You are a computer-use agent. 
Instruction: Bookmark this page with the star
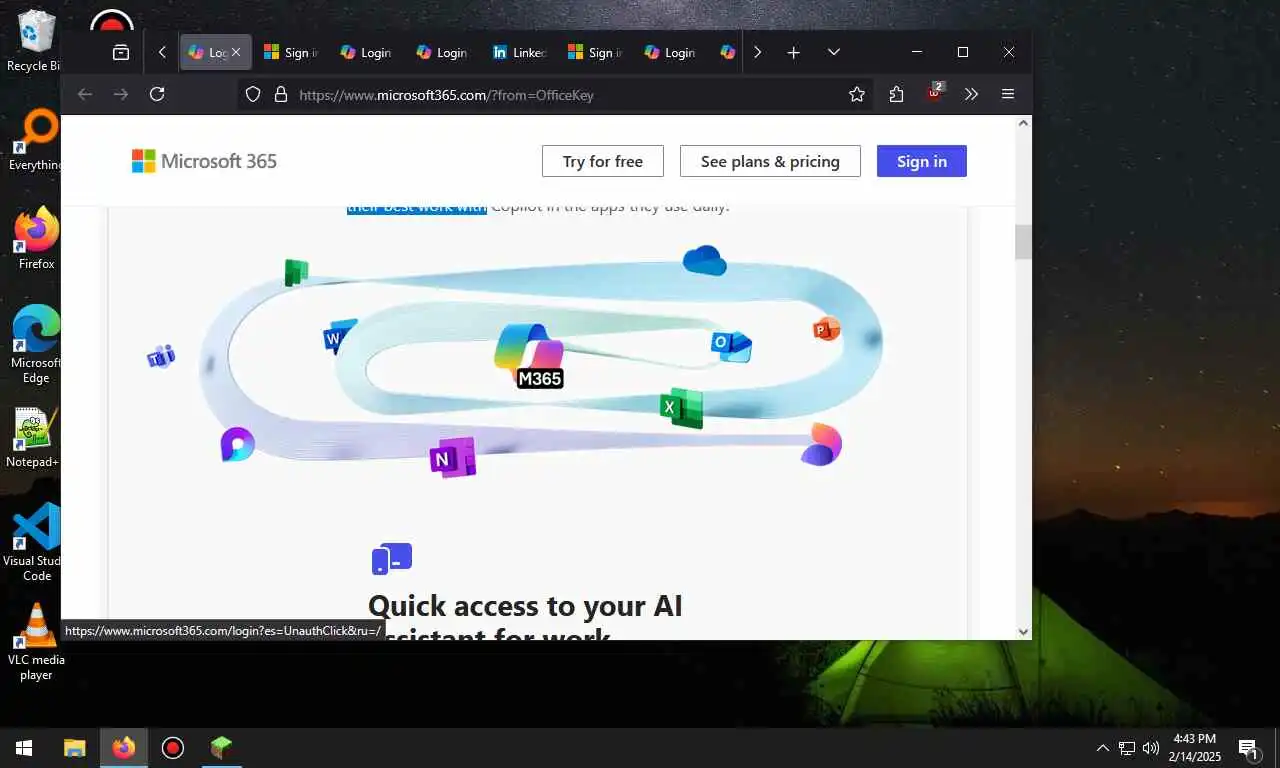click(x=857, y=94)
